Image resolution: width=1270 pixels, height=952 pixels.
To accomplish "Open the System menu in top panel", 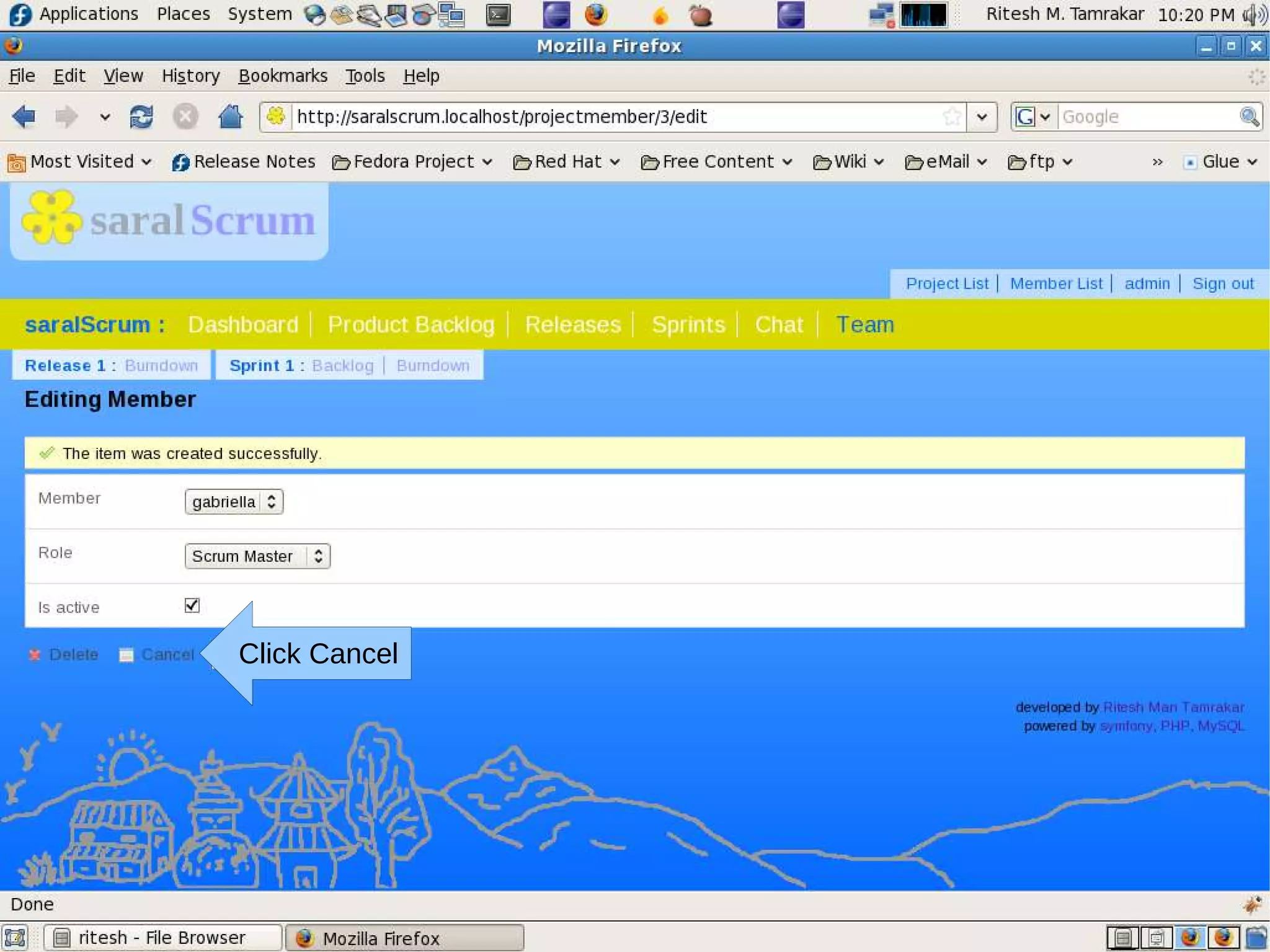I will pos(259,14).
